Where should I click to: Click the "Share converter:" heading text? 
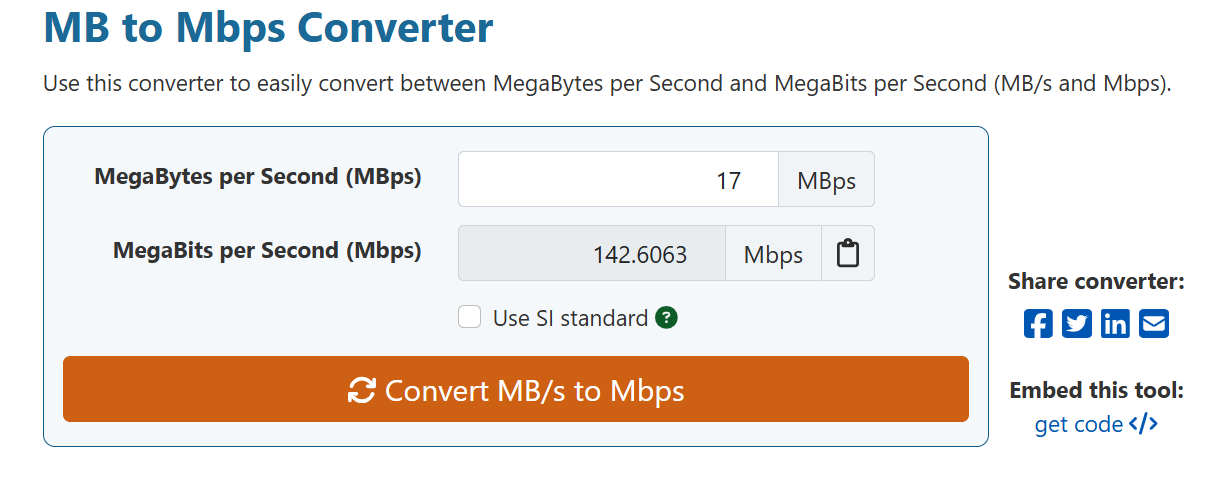1096,282
